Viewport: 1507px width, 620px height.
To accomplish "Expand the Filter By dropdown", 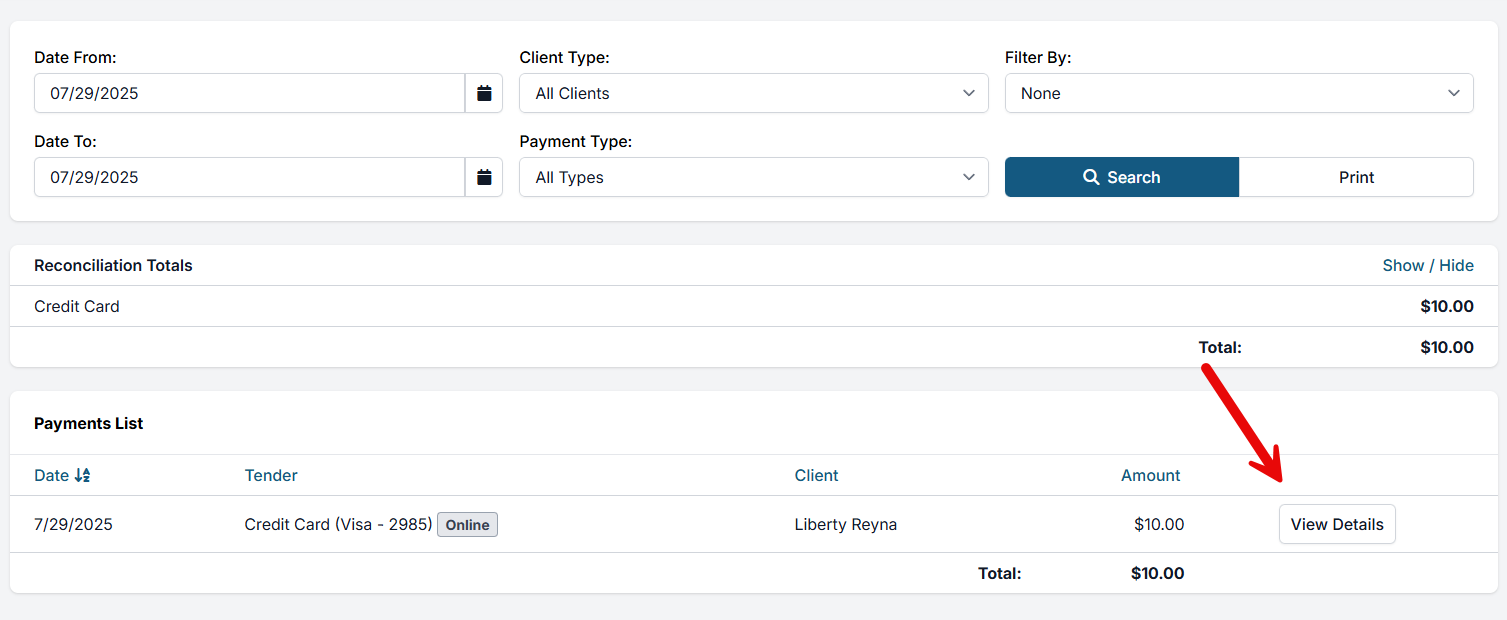I will point(1238,93).
